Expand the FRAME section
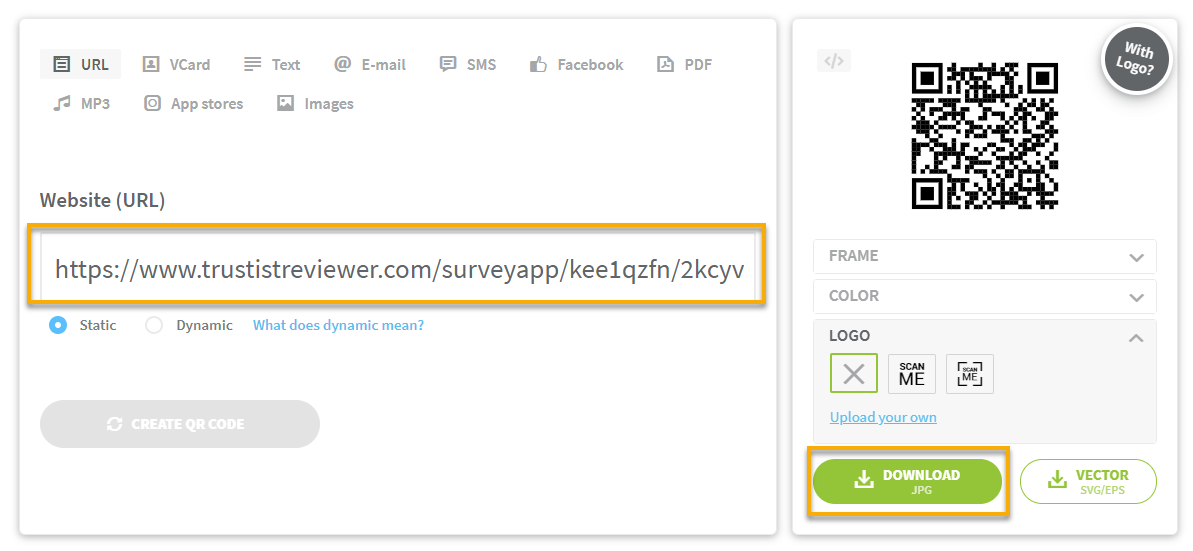This screenshot has height=551, width=1193. point(984,256)
